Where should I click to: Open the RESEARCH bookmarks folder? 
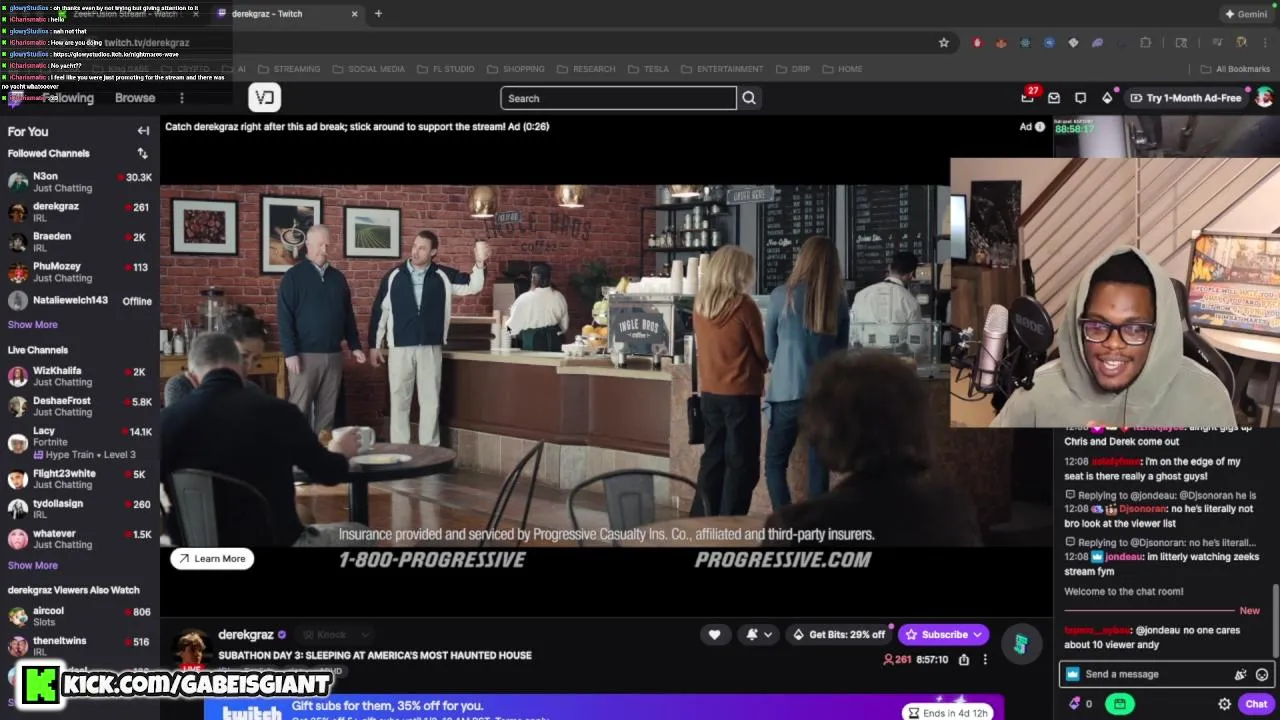click(586, 69)
